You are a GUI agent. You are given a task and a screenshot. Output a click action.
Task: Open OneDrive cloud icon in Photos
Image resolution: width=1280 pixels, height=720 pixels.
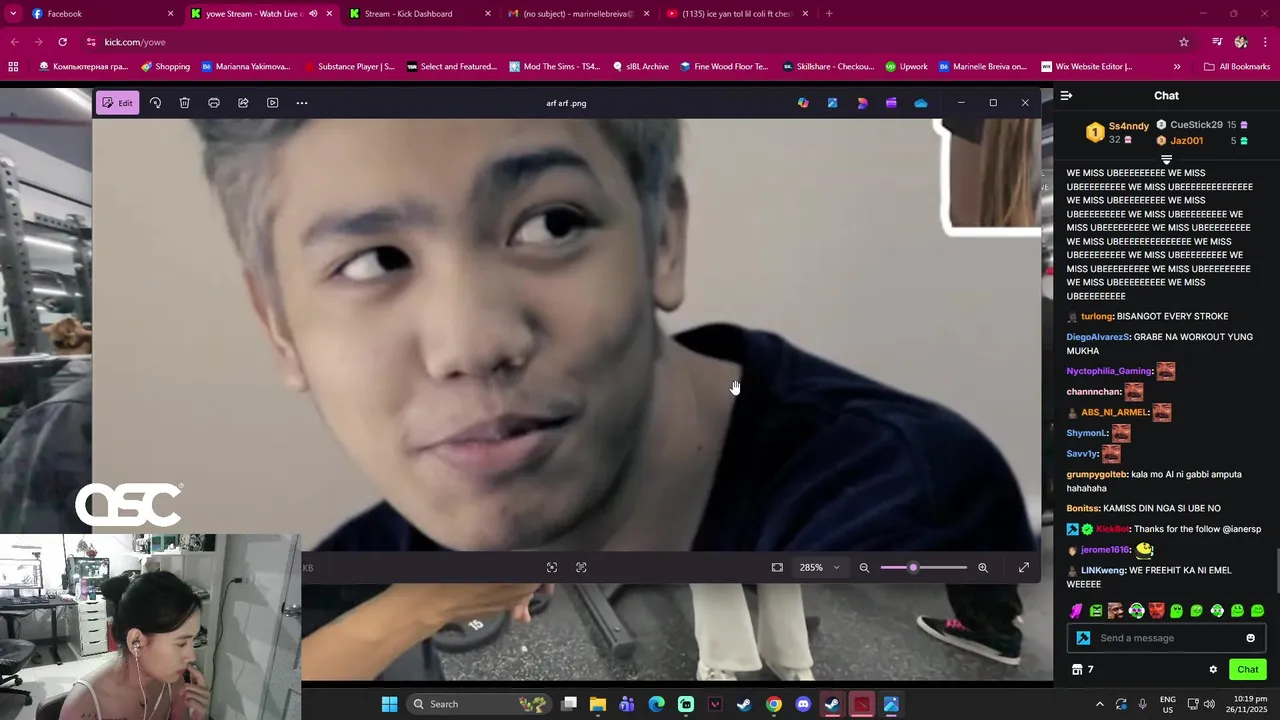(921, 103)
